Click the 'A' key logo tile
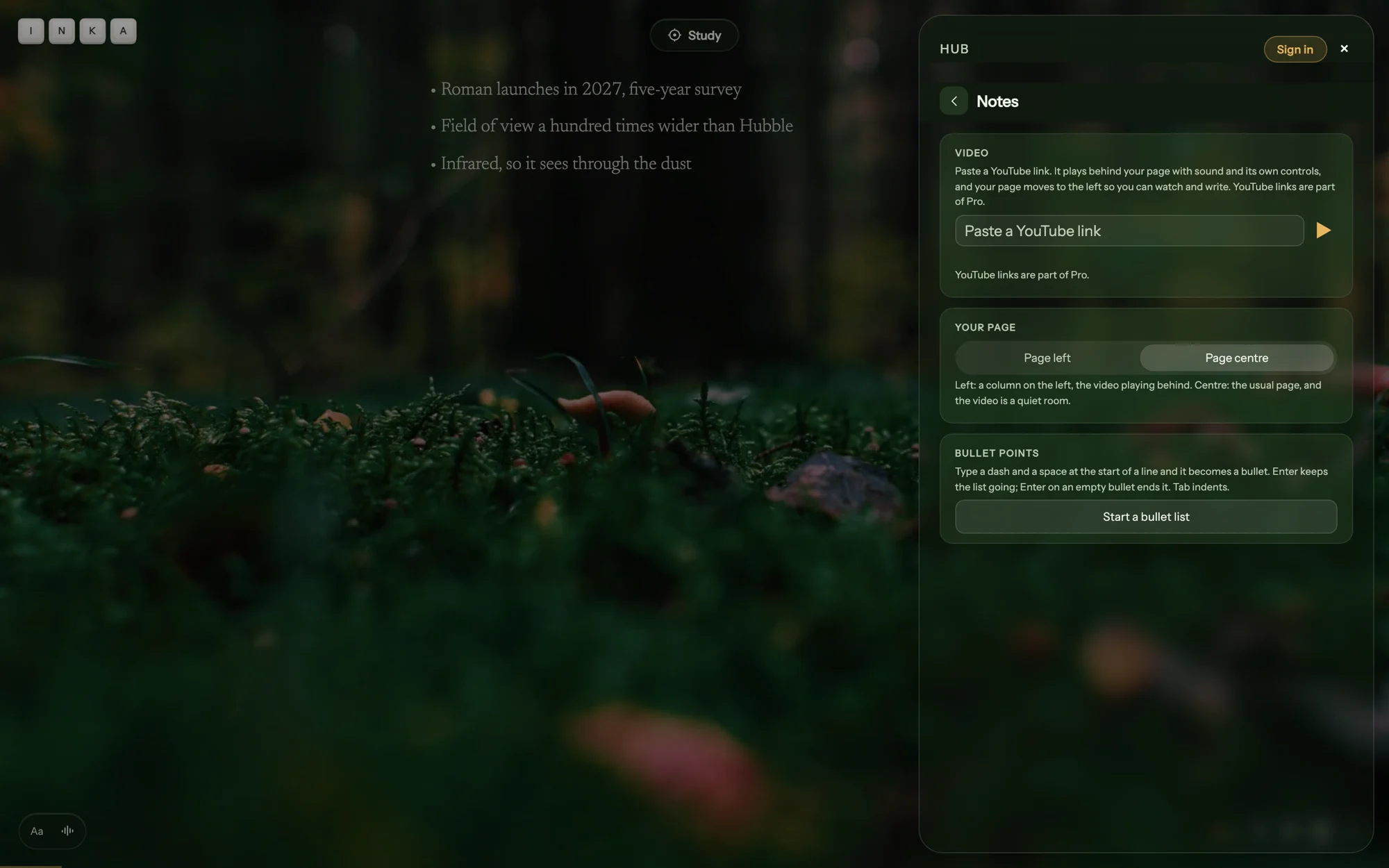Image resolution: width=1389 pixels, height=868 pixels. click(x=123, y=31)
